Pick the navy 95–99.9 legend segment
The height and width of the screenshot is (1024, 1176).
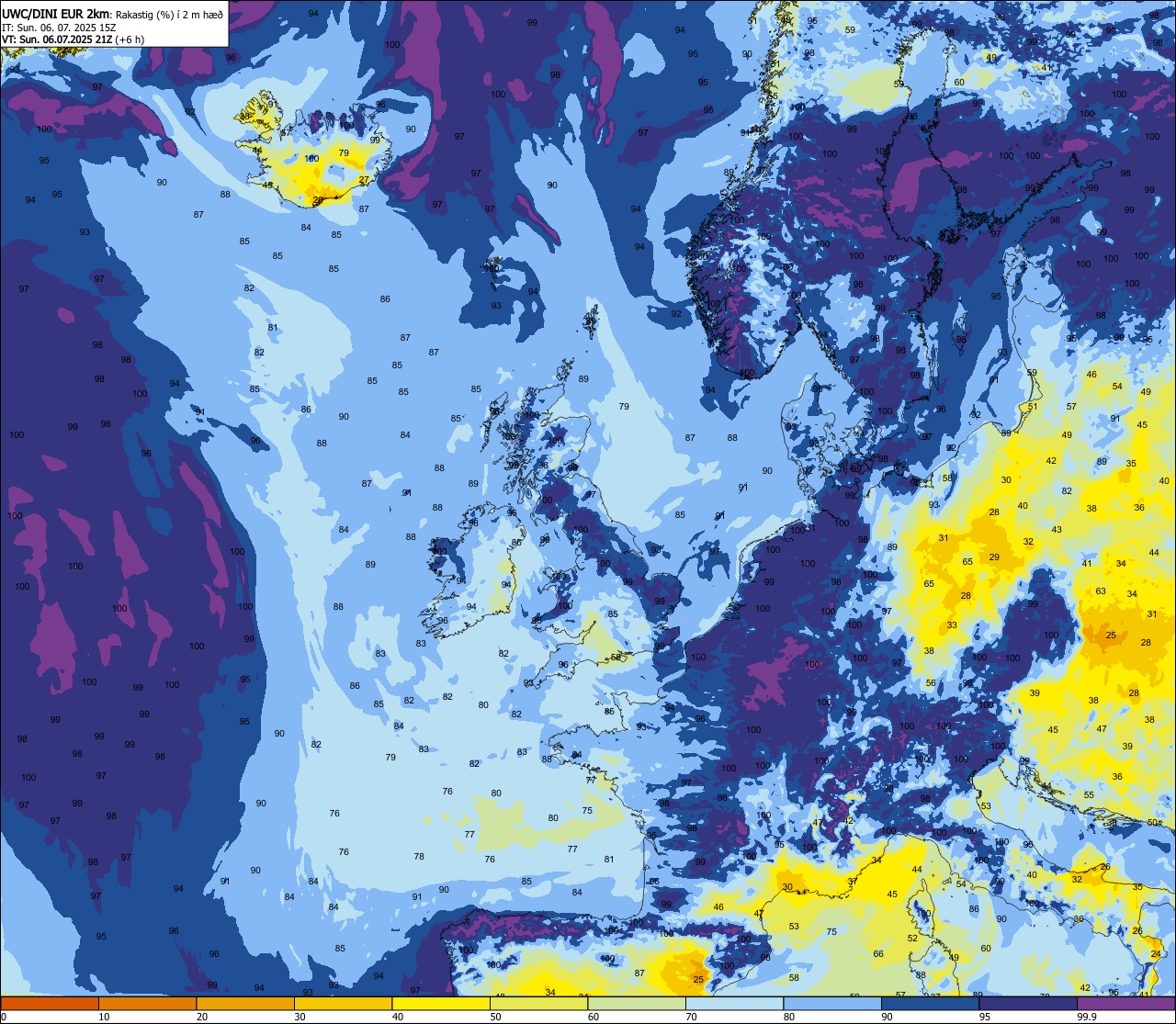[x=1028, y=1003]
